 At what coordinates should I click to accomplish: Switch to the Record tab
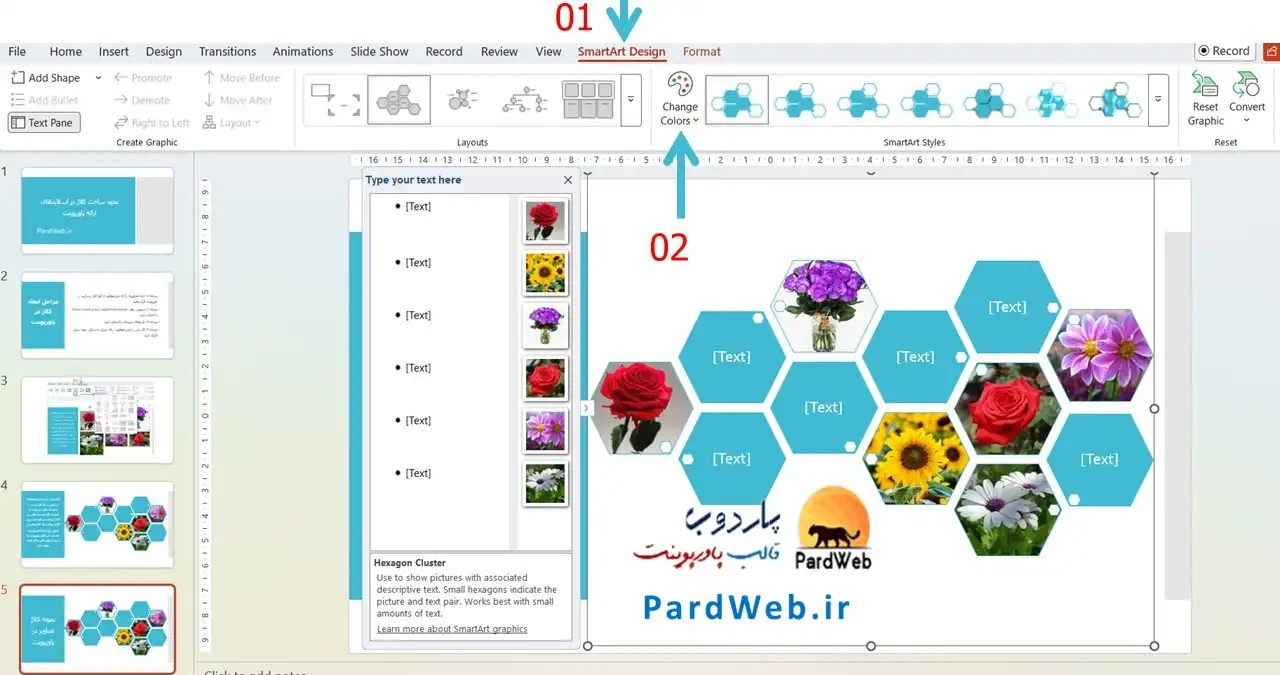point(444,52)
